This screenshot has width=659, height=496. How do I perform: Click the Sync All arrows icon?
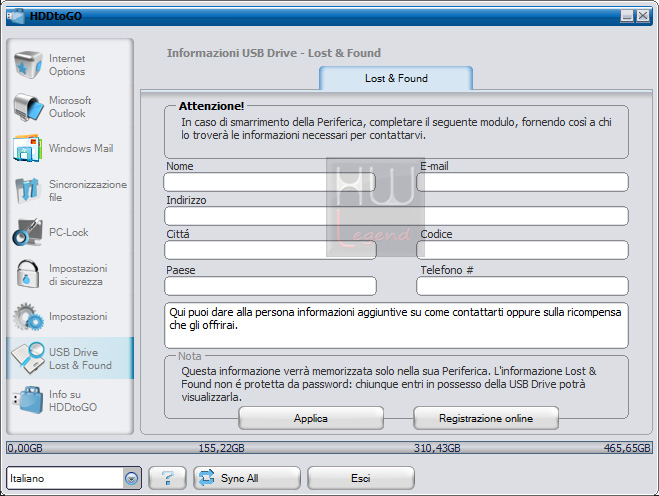coord(206,478)
